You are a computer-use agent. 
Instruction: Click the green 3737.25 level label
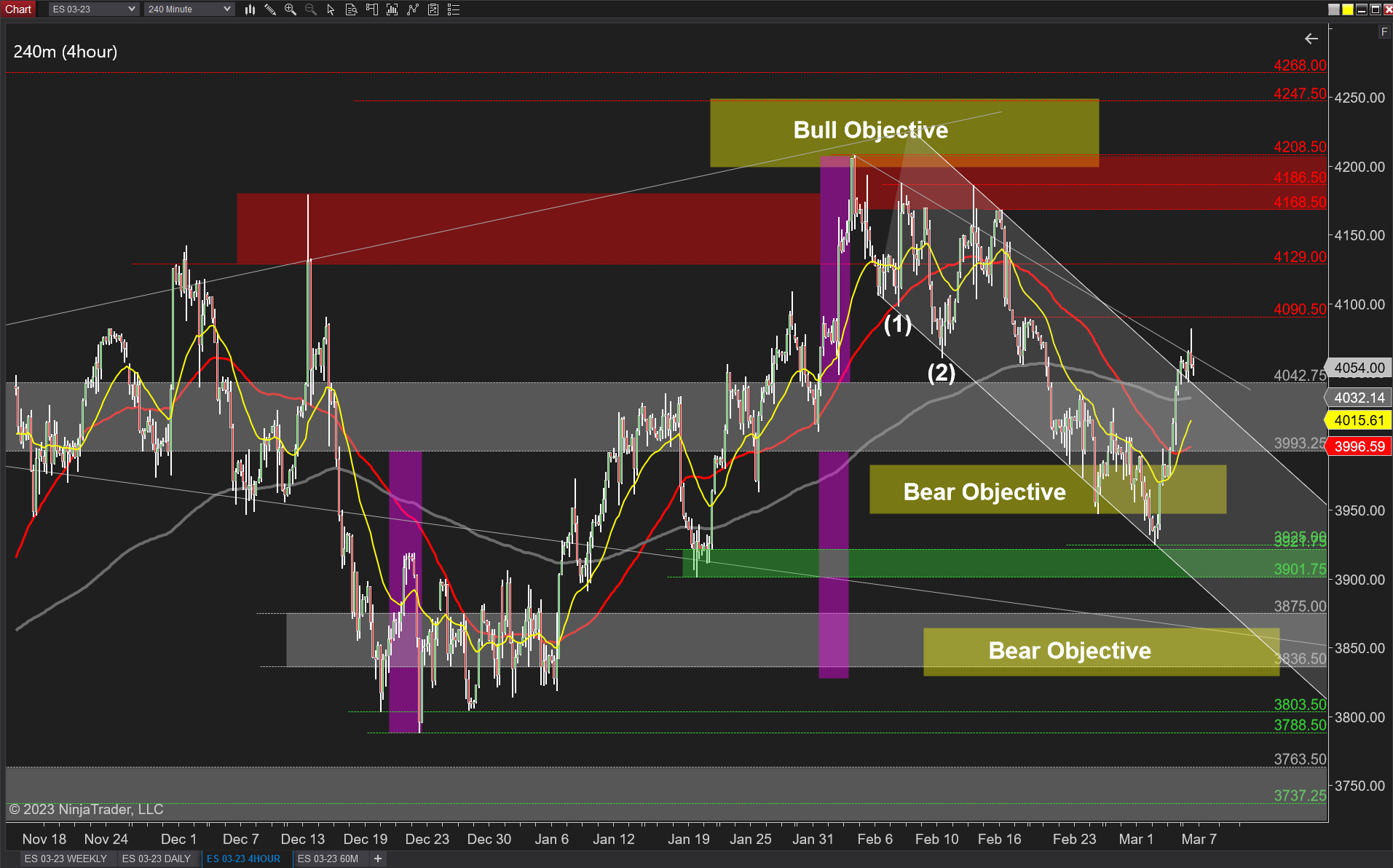coord(1300,795)
